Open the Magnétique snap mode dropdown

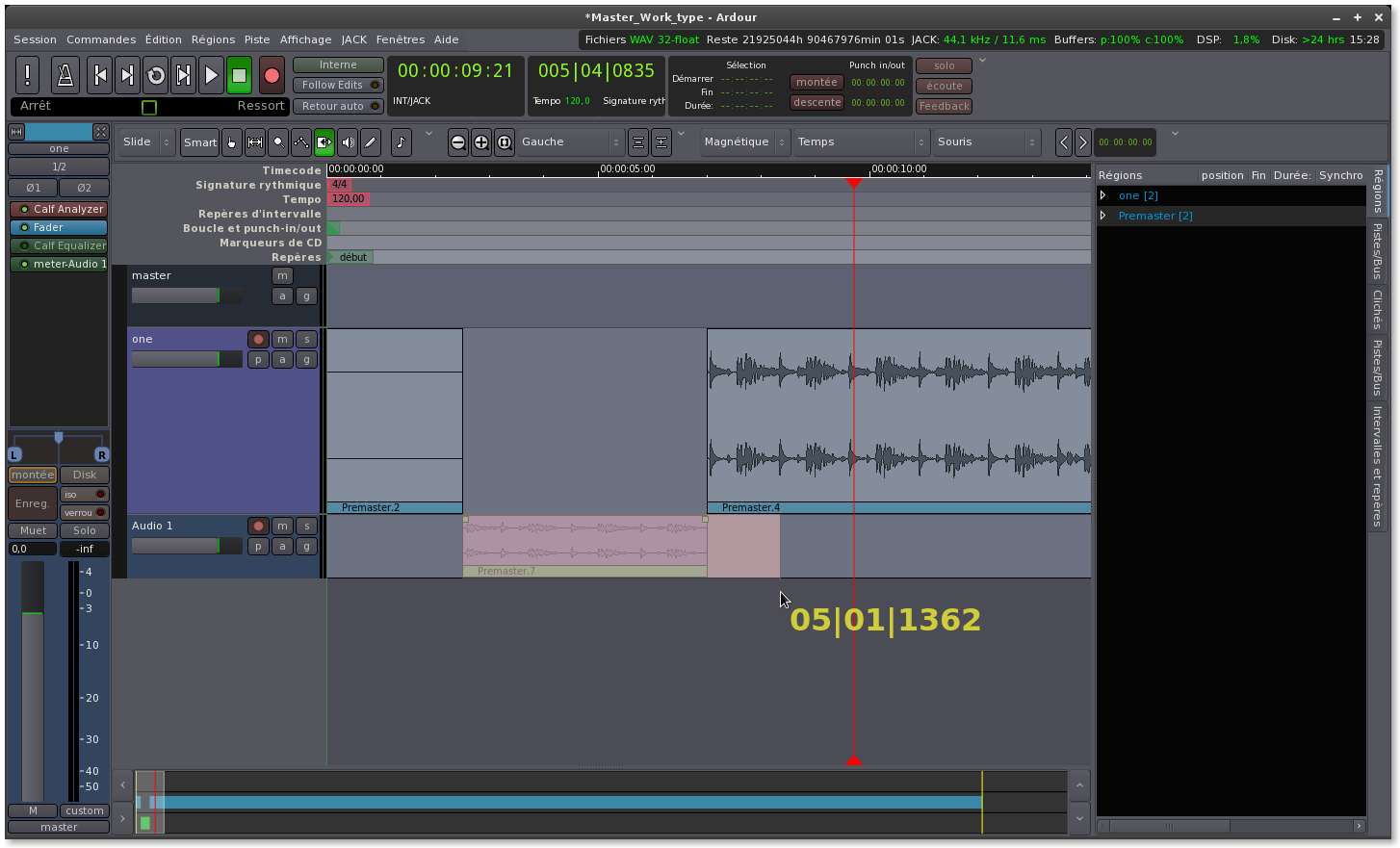[744, 142]
